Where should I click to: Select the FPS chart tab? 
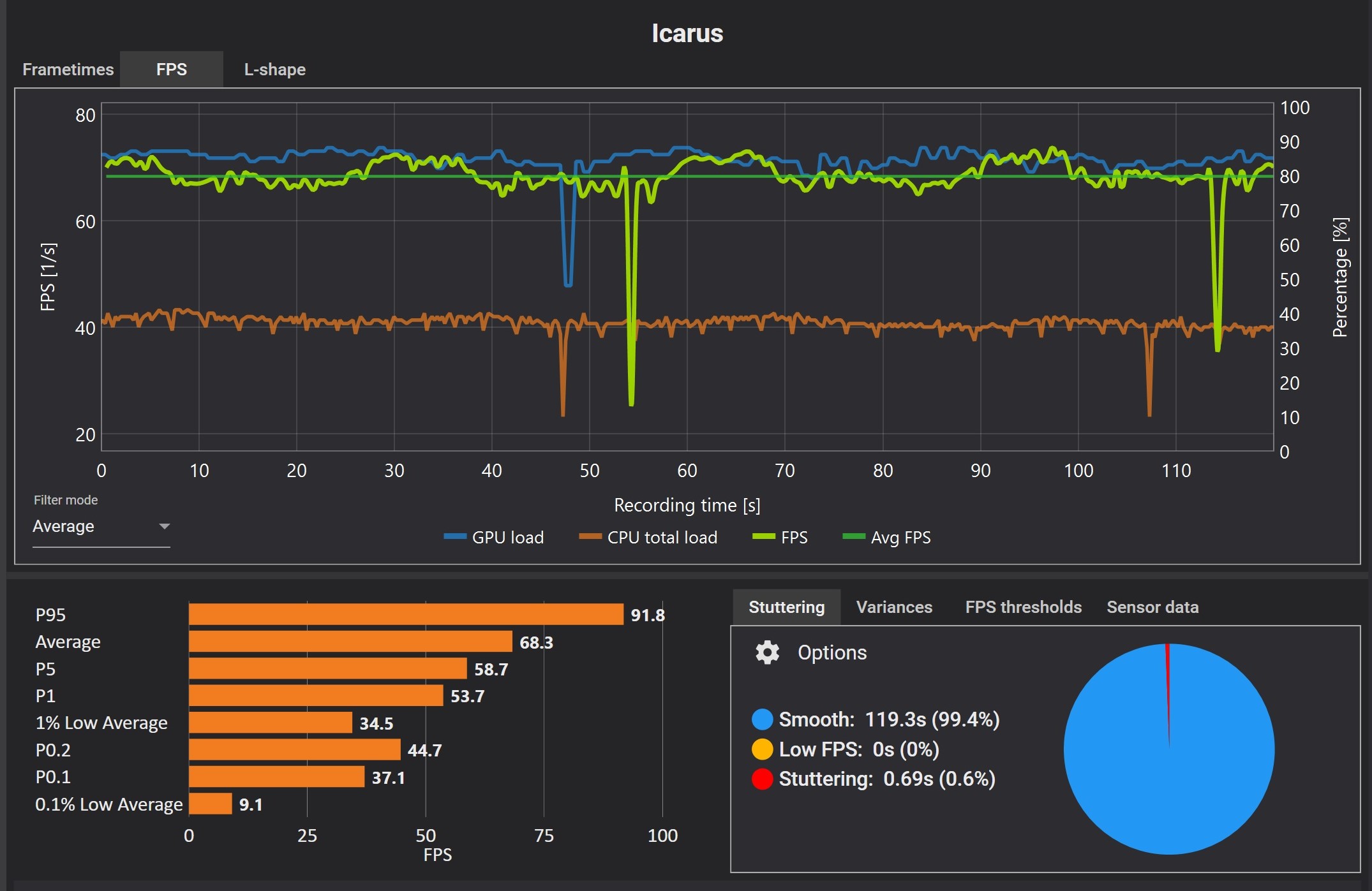[171, 70]
